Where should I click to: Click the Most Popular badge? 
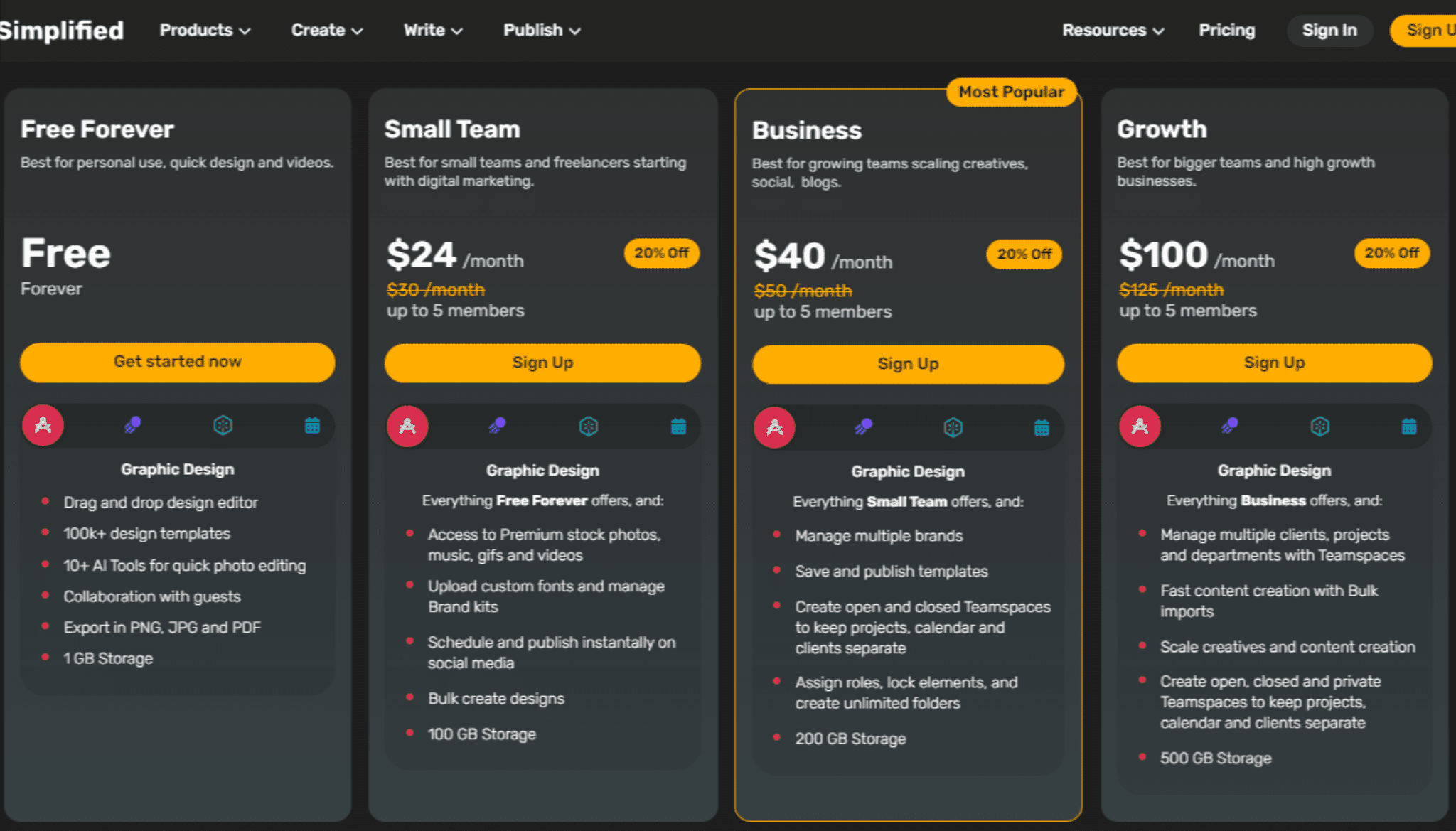[1011, 92]
